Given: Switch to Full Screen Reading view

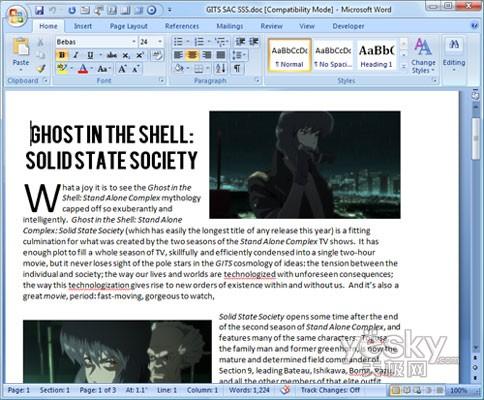Looking at the screenshot, I should click(x=407, y=390).
